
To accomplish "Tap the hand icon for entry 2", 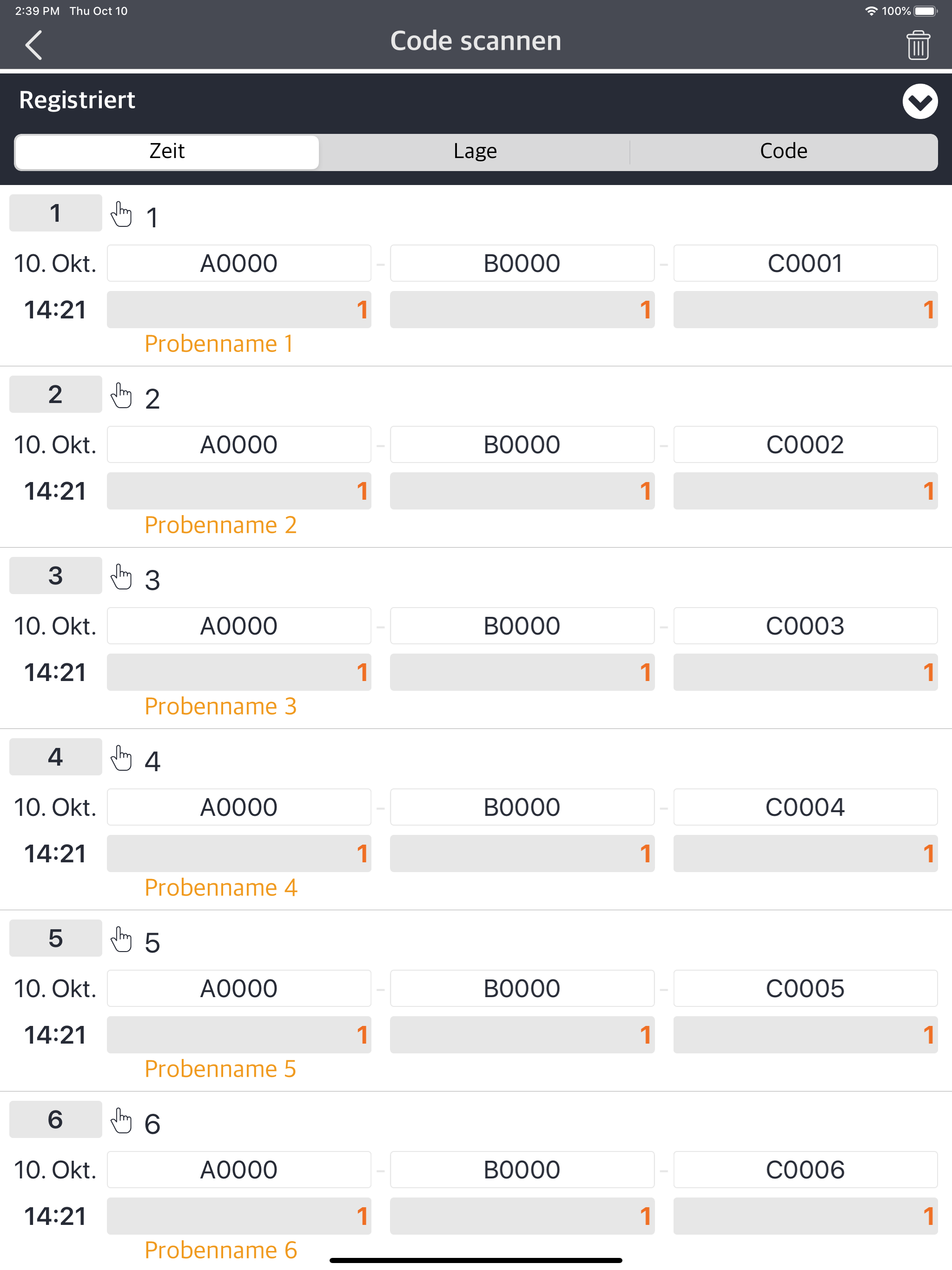I will click(x=121, y=396).
